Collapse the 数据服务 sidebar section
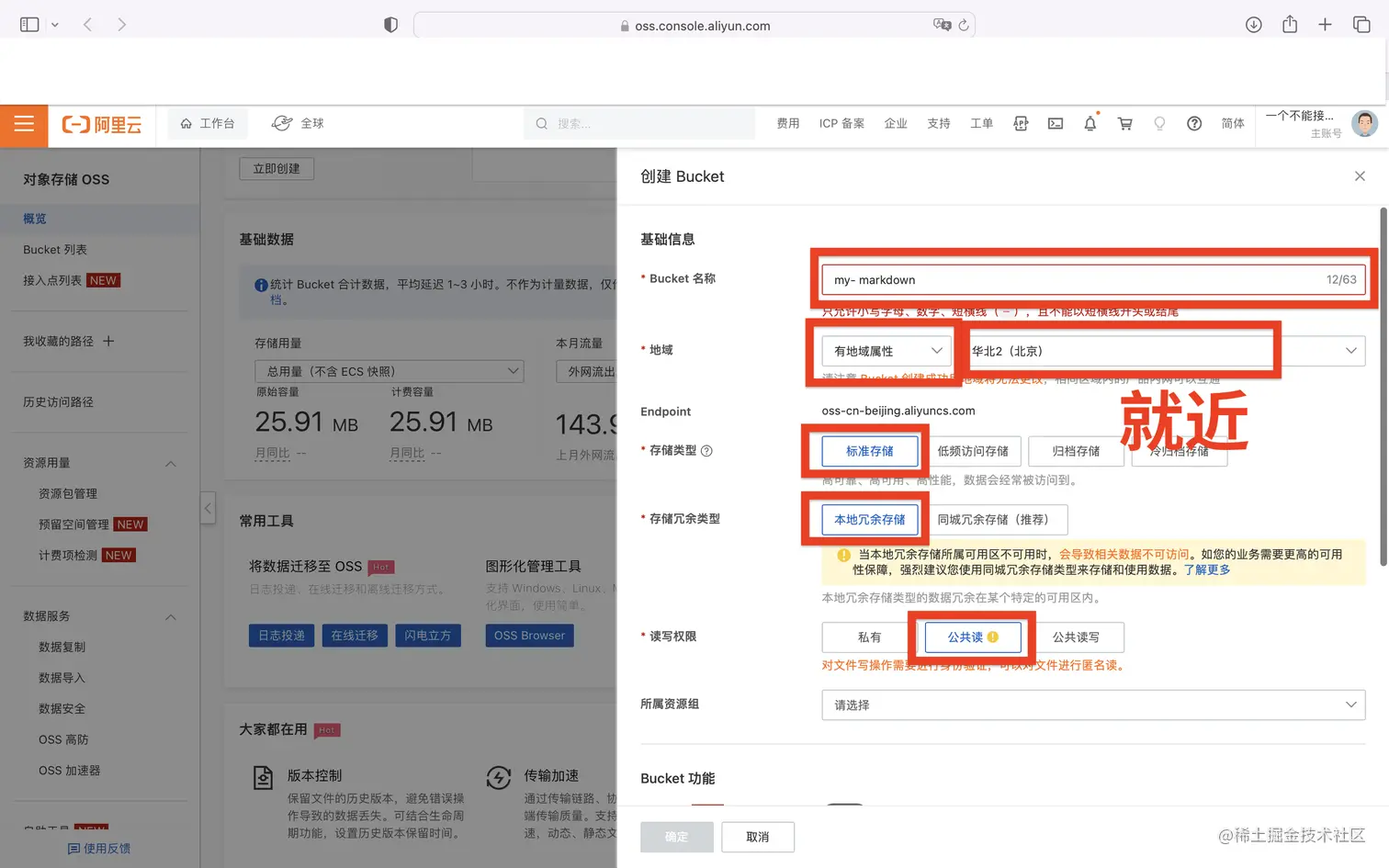The width and height of the screenshot is (1389, 868). pos(170,616)
